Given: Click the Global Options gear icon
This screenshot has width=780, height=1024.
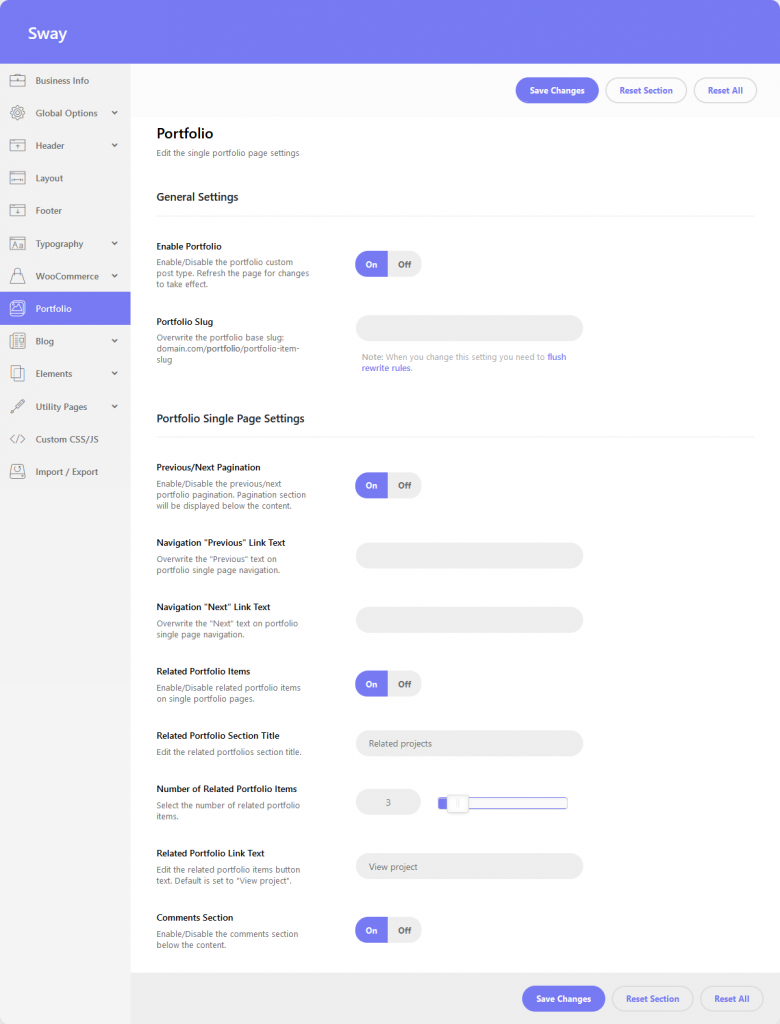Looking at the screenshot, I should click(17, 113).
